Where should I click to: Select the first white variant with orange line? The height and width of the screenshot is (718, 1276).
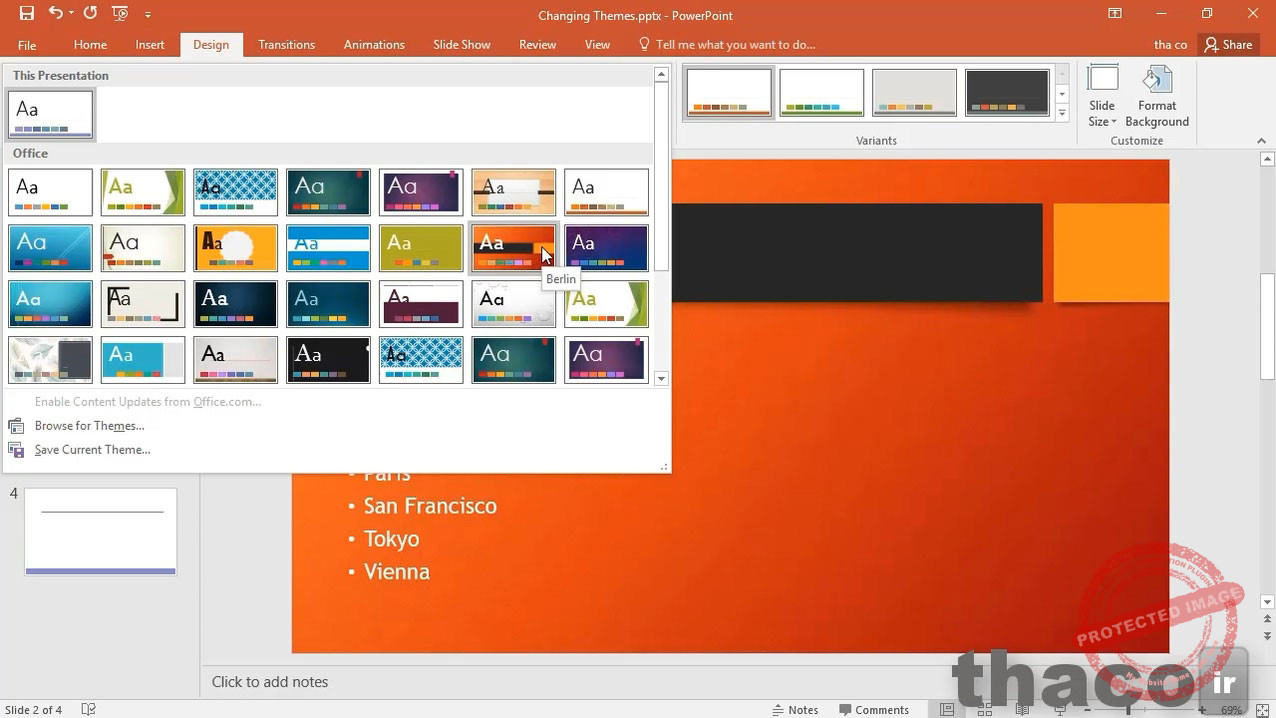(729, 92)
